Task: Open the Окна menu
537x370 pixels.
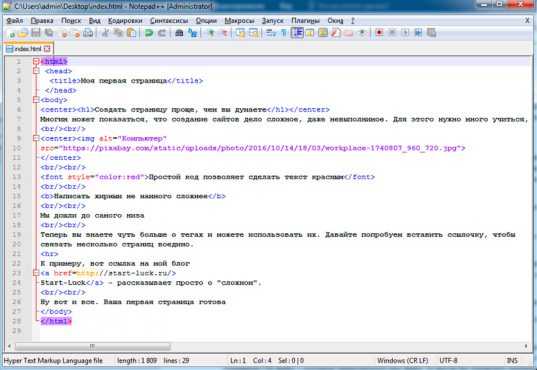Action: tap(335, 21)
